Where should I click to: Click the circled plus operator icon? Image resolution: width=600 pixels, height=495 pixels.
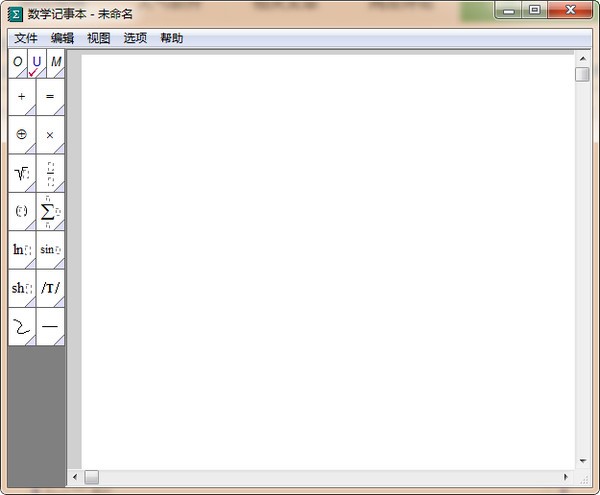tap(22, 134)
